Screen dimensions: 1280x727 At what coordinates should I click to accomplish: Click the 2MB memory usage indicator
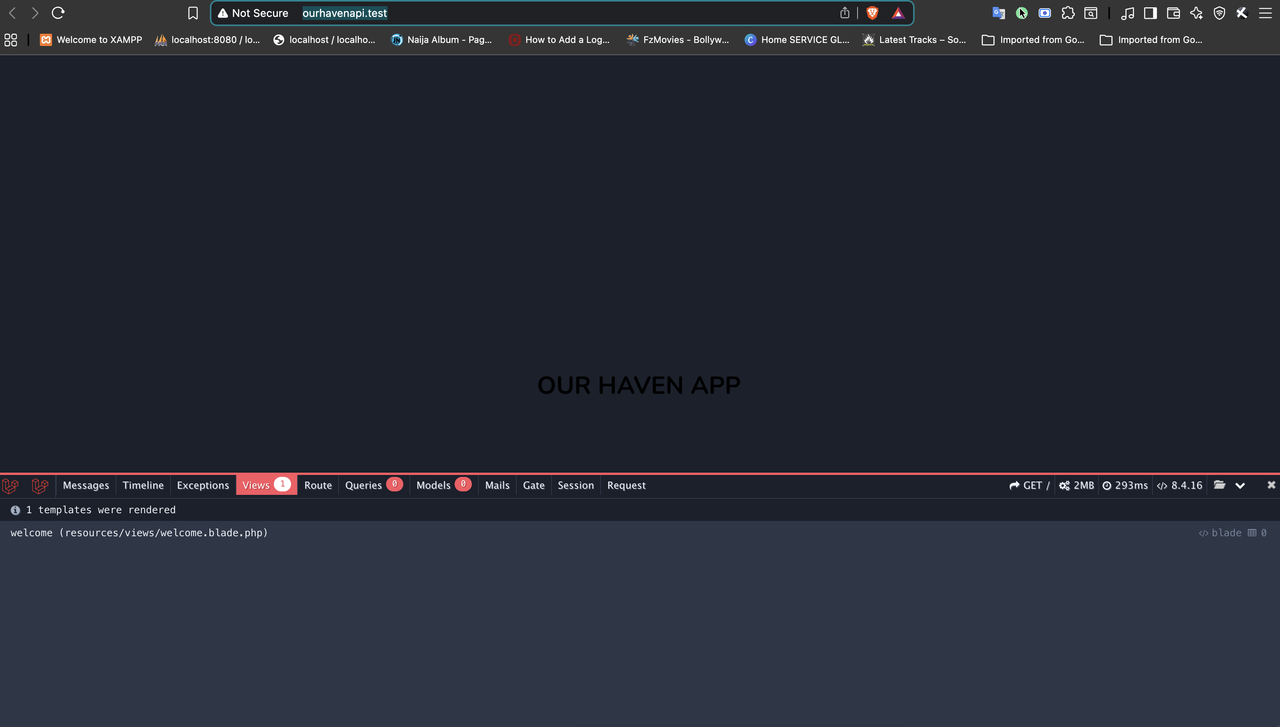(x=1077, y=486)
